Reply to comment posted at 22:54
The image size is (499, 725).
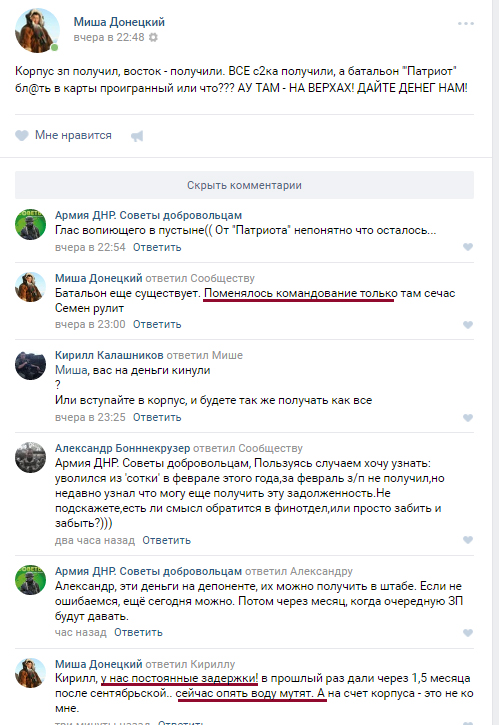(x=157, y=247)
